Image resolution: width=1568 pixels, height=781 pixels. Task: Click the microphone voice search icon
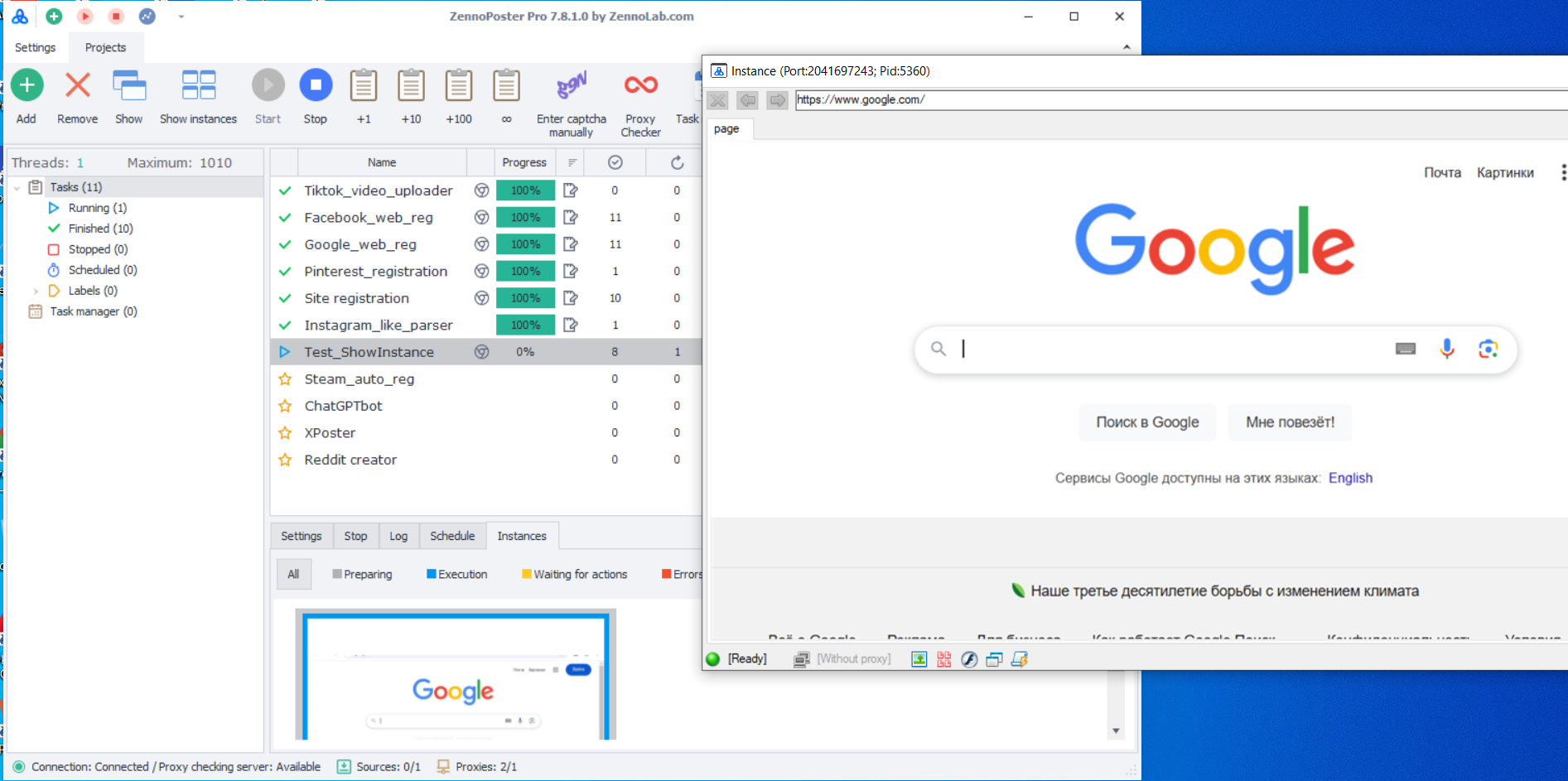point(1447,349)
